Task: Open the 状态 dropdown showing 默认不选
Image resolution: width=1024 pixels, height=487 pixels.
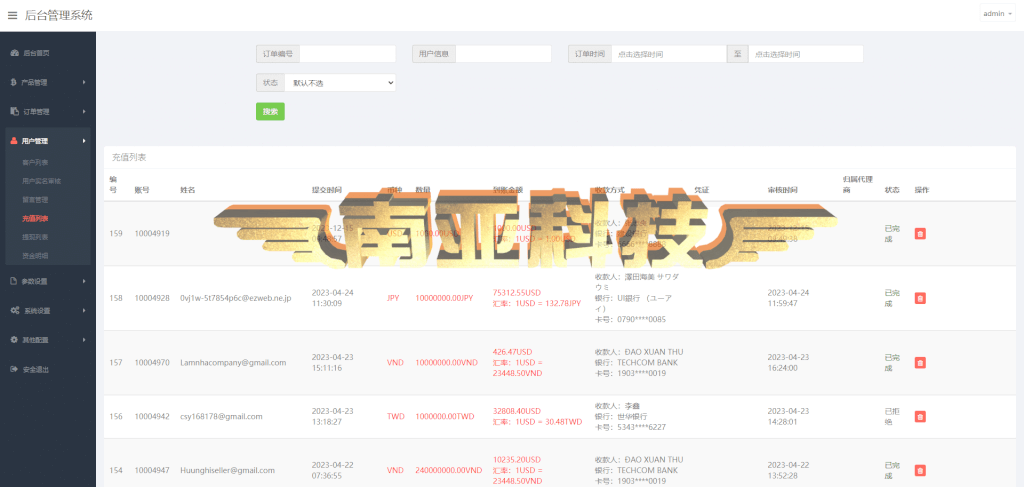Action: pos(340,83)
